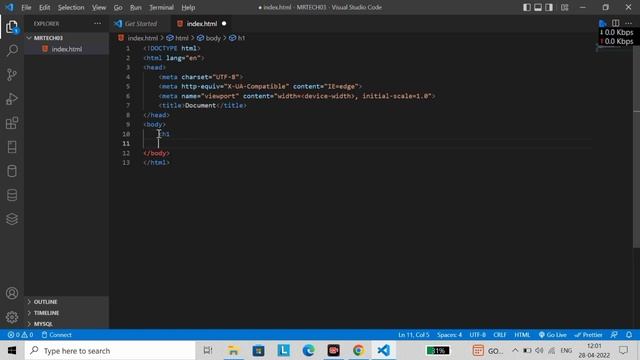The height and width of the screenshot is (360, 640).
Task: Open Microsoft Edge from taskbar
Action: coord(309,351)
